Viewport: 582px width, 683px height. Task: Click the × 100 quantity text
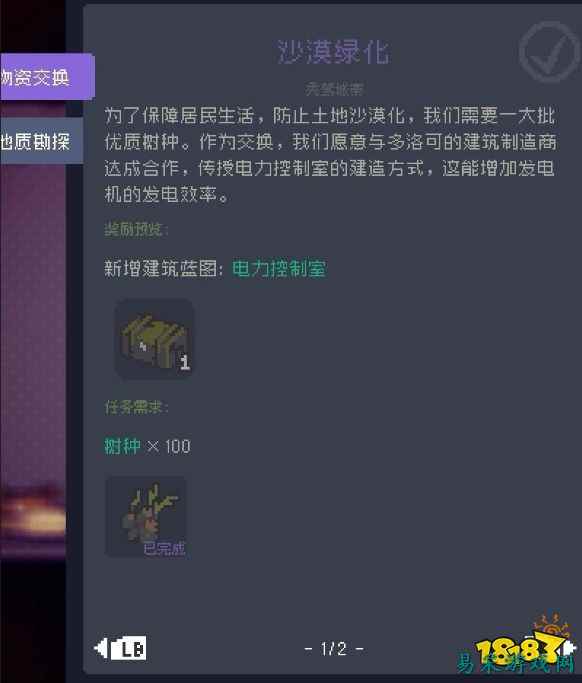[168, 446]
